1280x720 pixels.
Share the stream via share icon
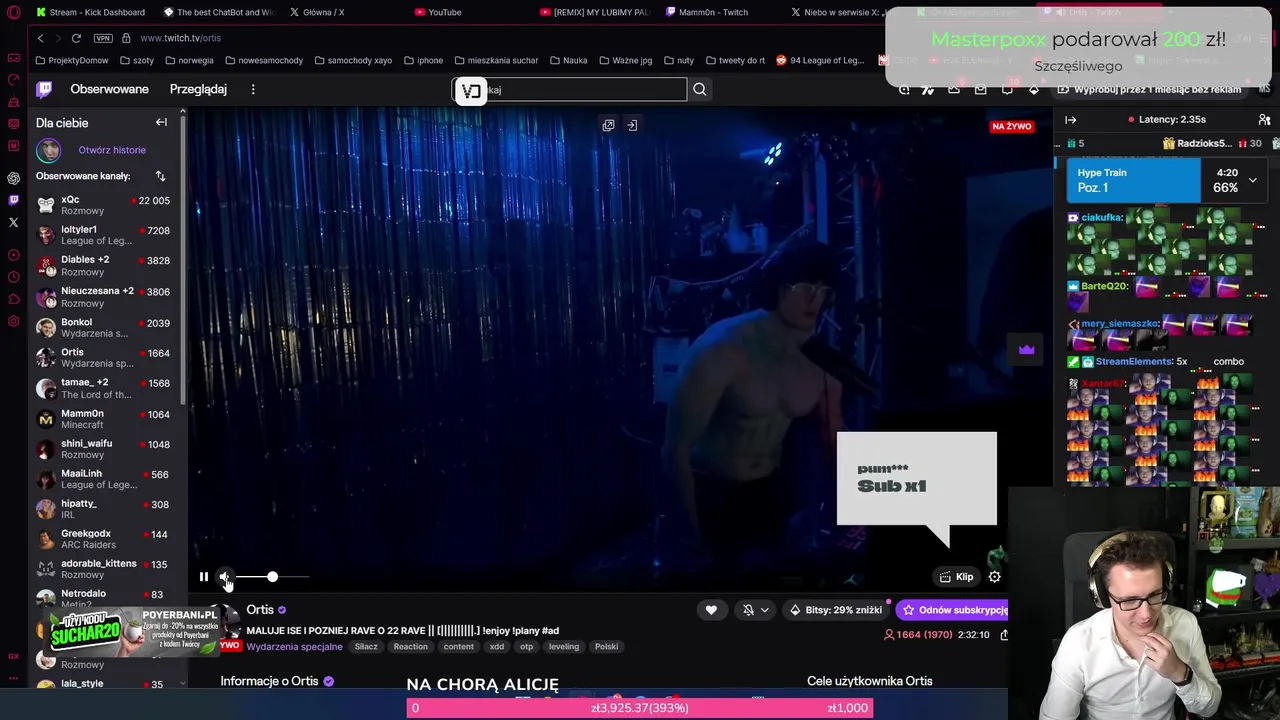[x=1004, y=634]
